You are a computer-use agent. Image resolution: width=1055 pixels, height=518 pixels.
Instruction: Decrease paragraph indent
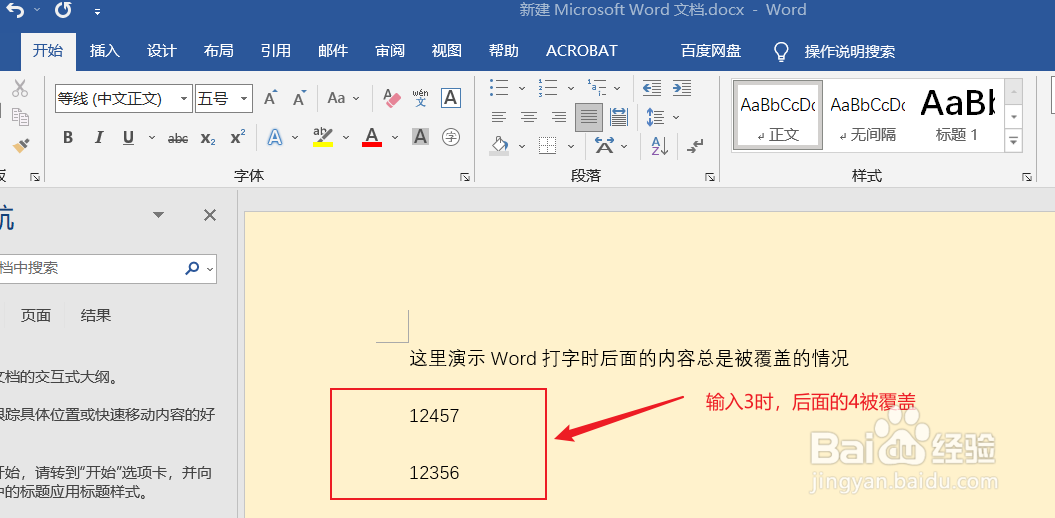(651, 87)
